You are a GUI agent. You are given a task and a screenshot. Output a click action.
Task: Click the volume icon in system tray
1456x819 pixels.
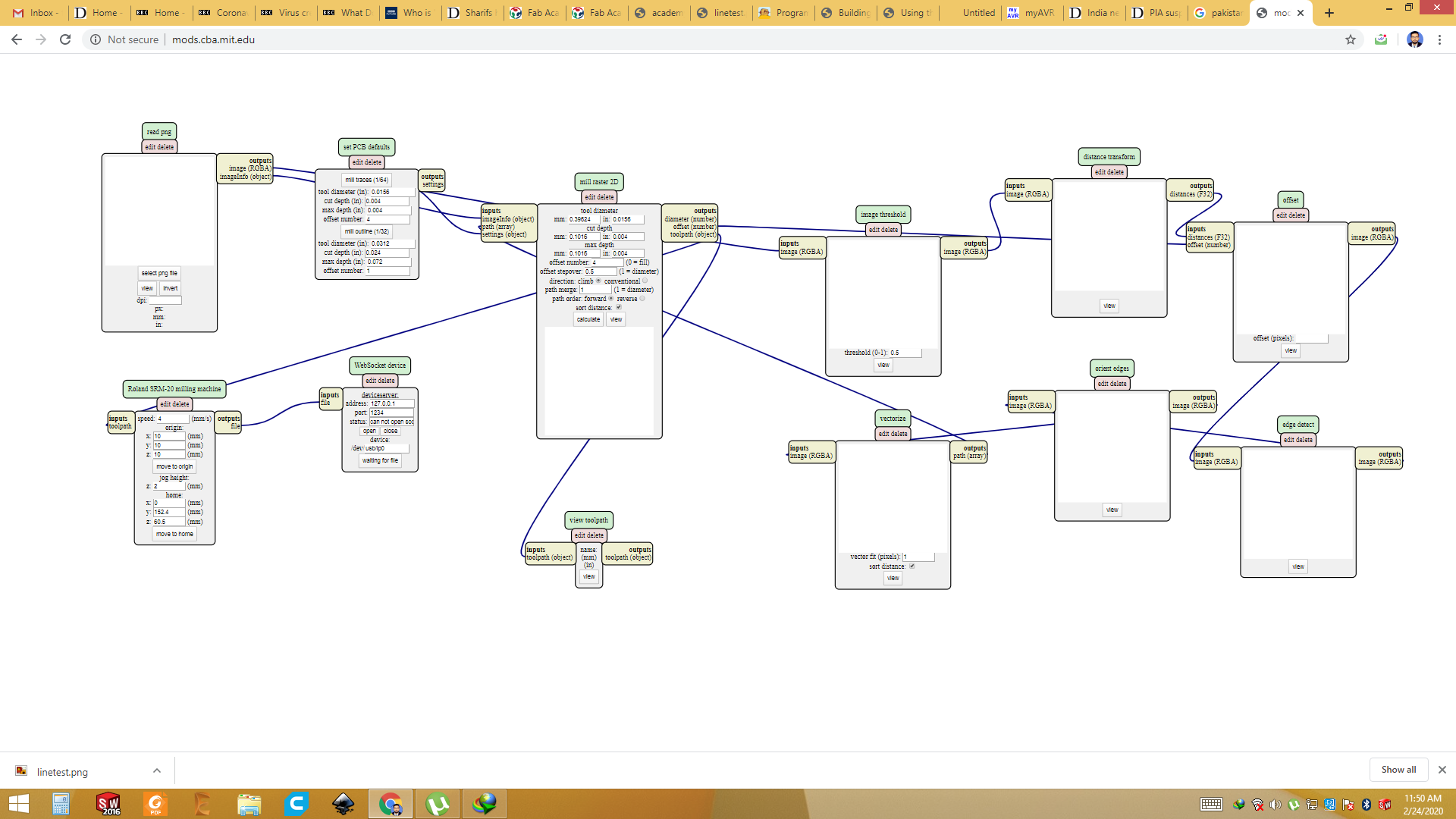1276,805
